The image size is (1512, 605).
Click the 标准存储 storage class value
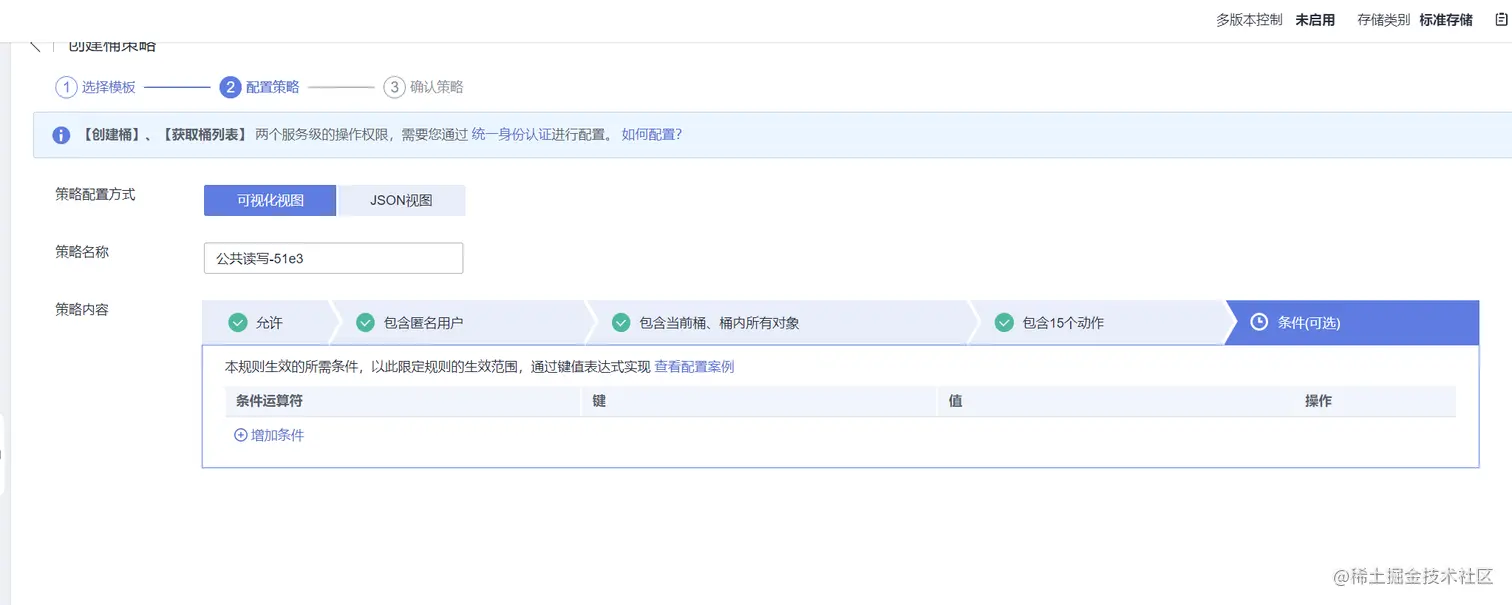click(1446, 20)
